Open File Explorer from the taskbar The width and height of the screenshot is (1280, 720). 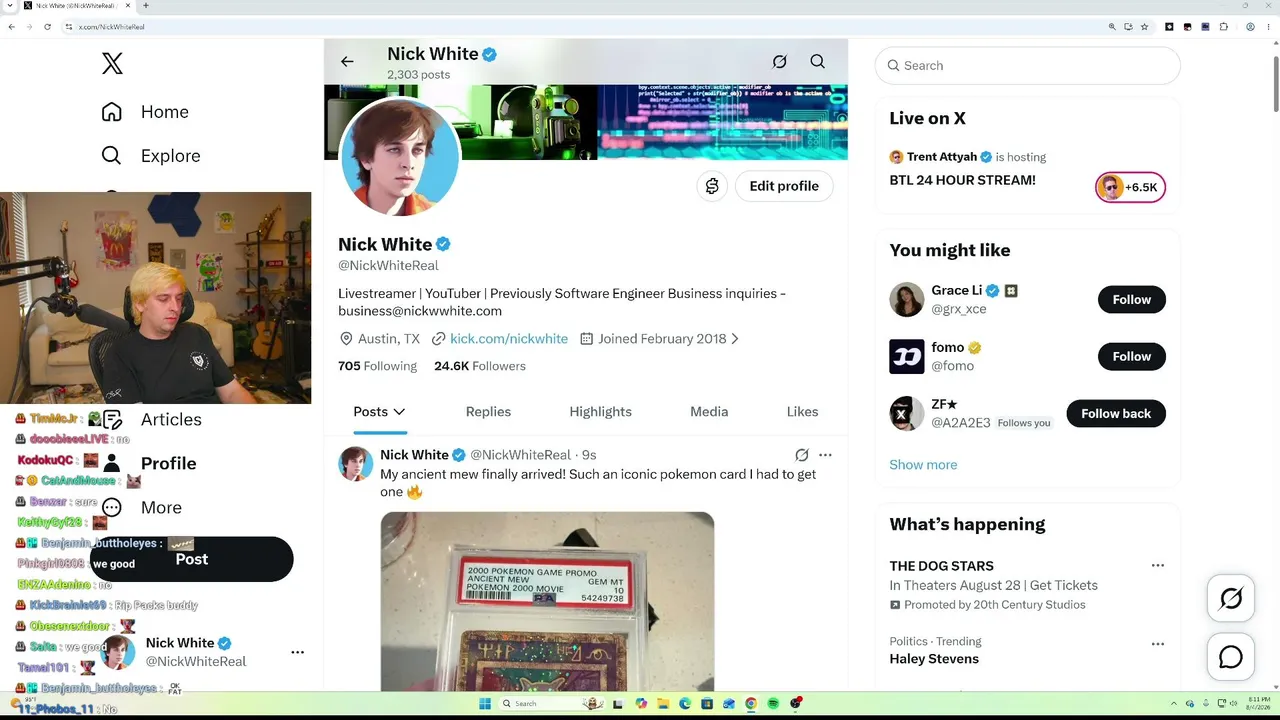pyautogui.click(x=663, y=704)
